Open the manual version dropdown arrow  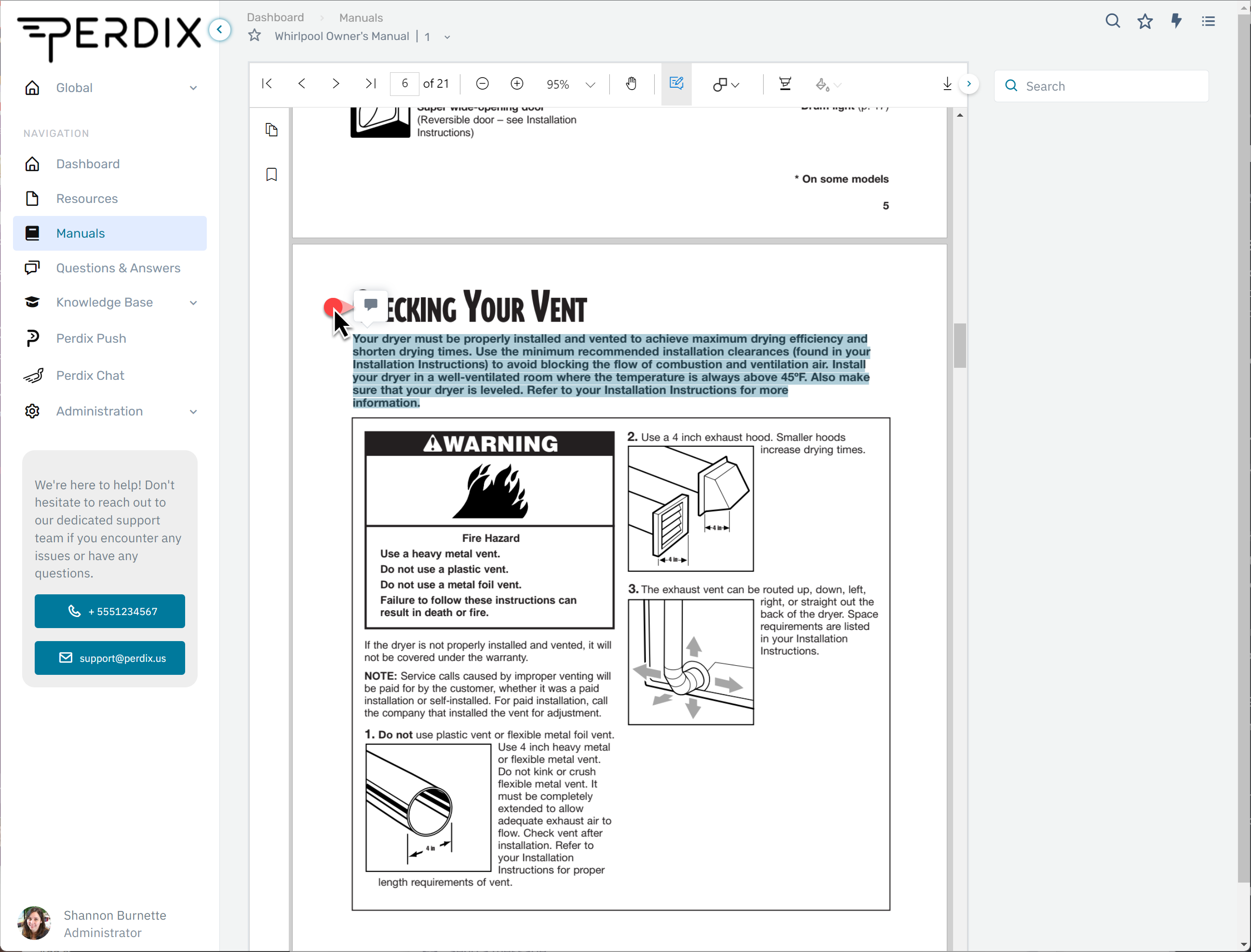(447, 38)
